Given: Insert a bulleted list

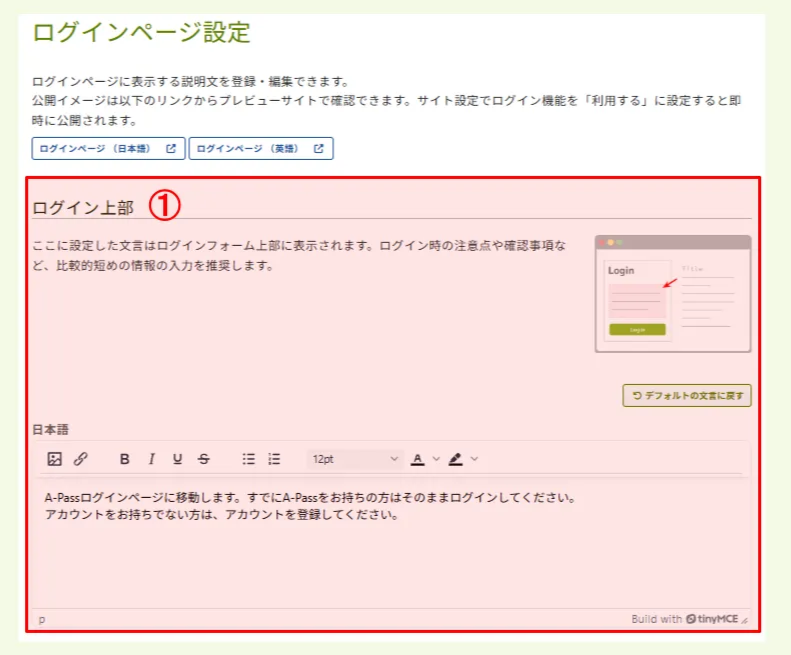Looking at the screenshot, I should 248,459.
